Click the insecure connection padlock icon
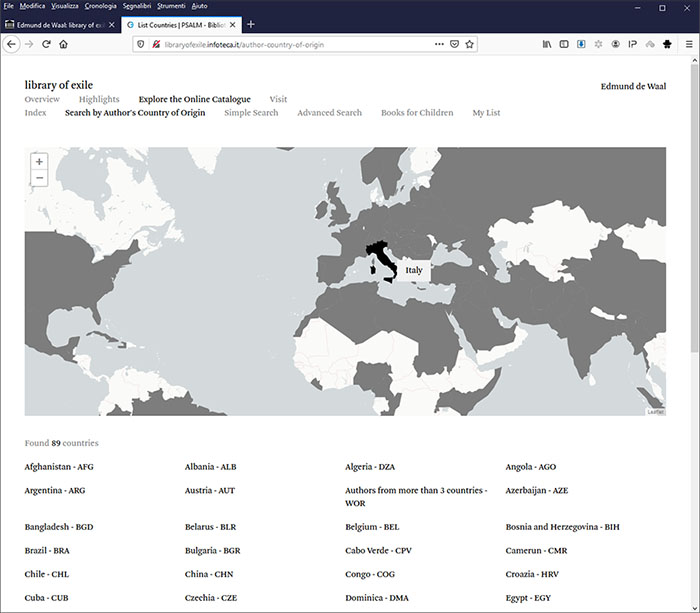This screenshot has height=613, width=700. 155,44
